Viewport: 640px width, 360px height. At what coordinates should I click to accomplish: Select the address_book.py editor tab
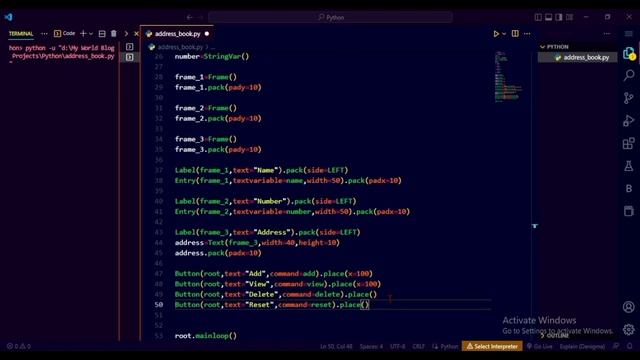click(177, 34)
